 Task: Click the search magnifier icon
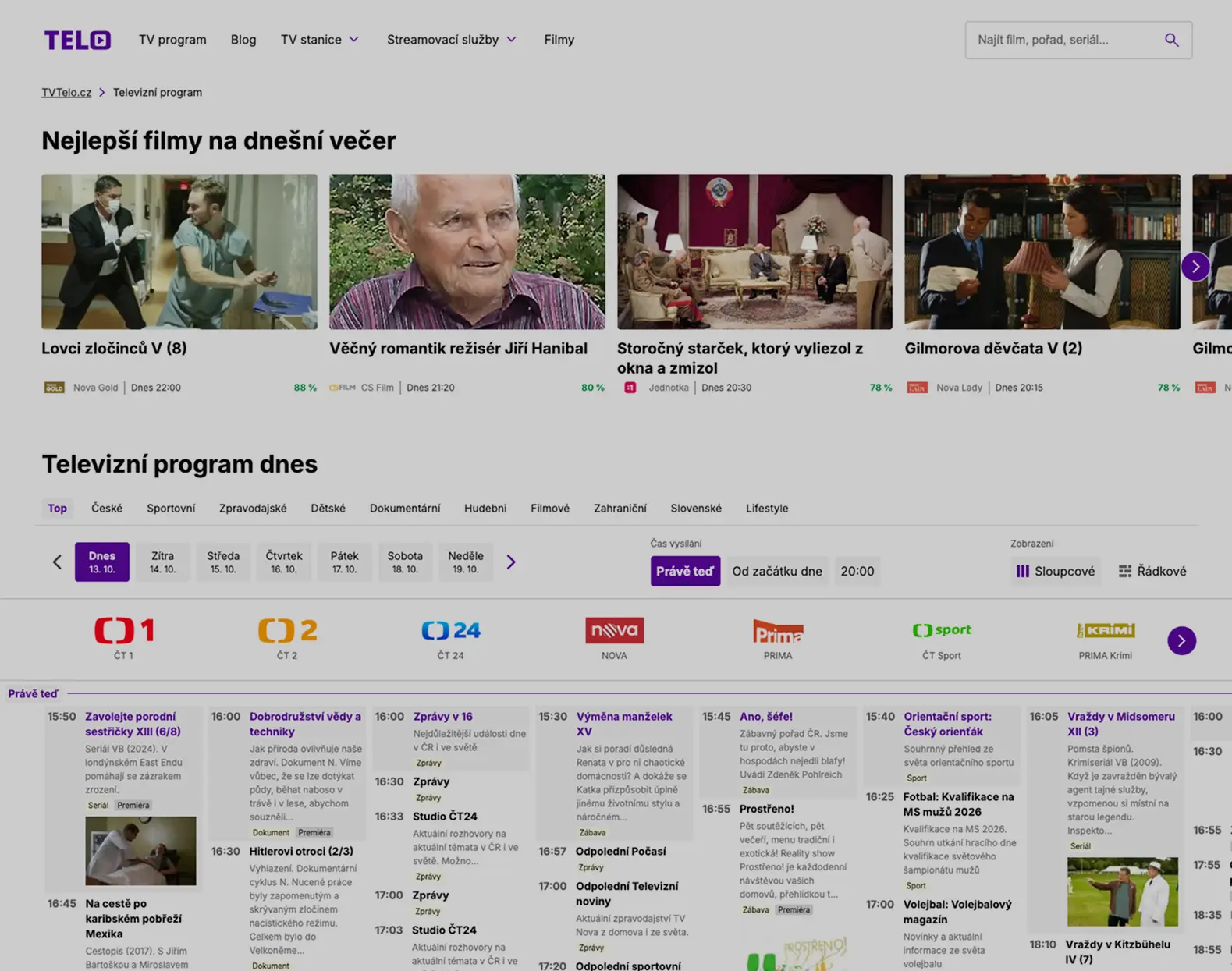click(1171, 40)
